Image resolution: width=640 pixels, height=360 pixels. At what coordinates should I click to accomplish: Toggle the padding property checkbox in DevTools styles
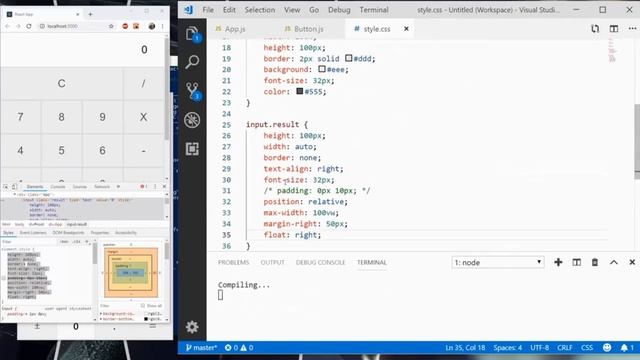tap(4, 278)
